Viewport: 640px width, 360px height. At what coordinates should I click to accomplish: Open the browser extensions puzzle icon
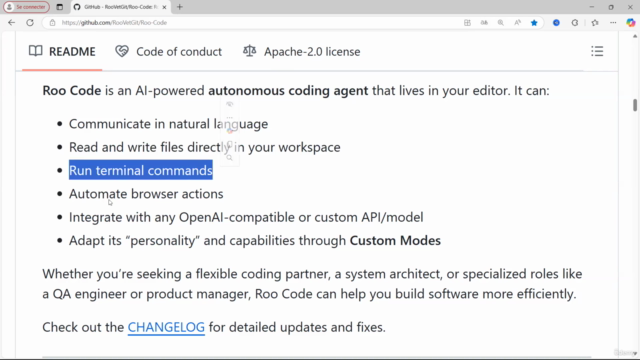pos(575,23)
